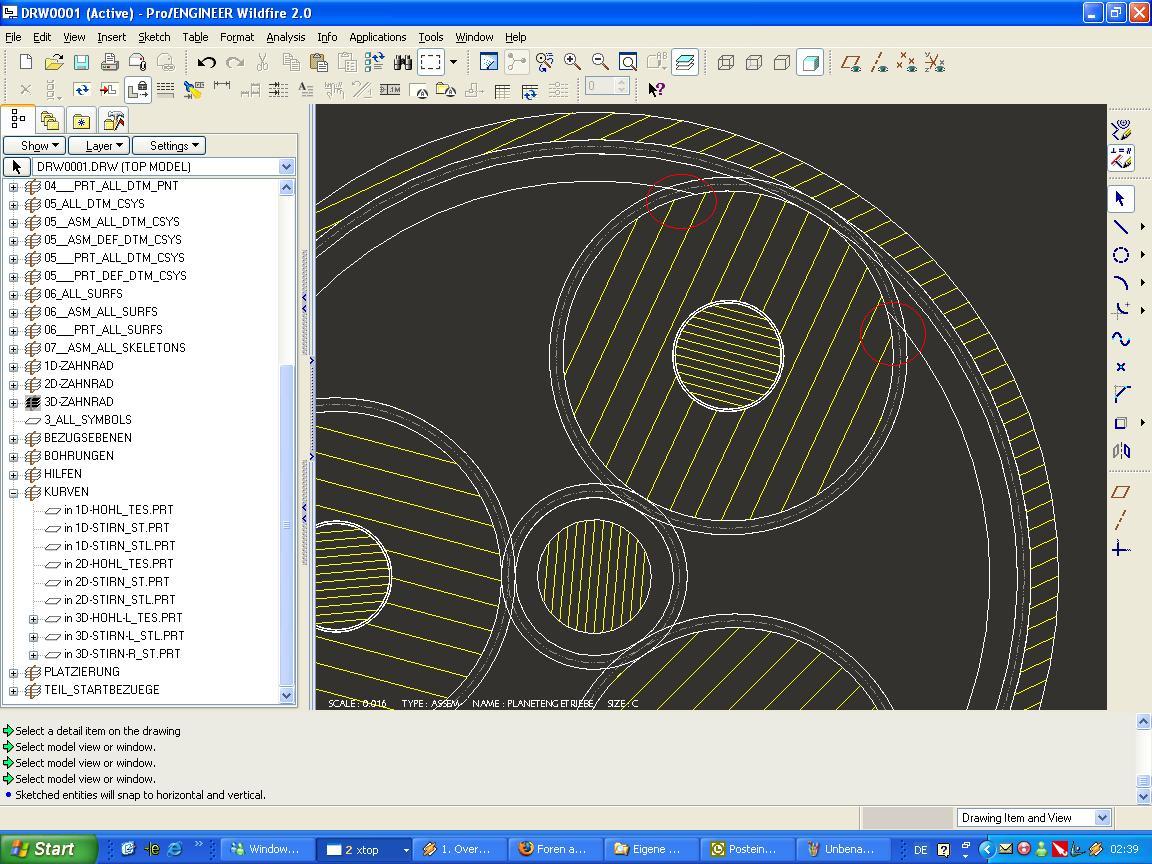Open the context-sensitive help pointer
The height and width of the screenshot is (864, 1152).
point(656,90)
